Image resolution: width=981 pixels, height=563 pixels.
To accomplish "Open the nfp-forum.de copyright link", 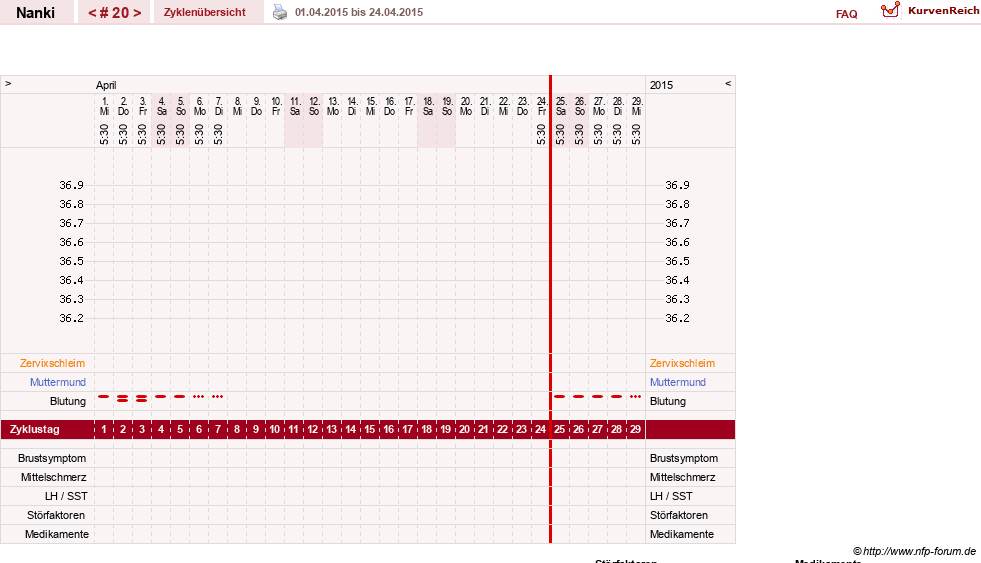I will click(915, 551).
